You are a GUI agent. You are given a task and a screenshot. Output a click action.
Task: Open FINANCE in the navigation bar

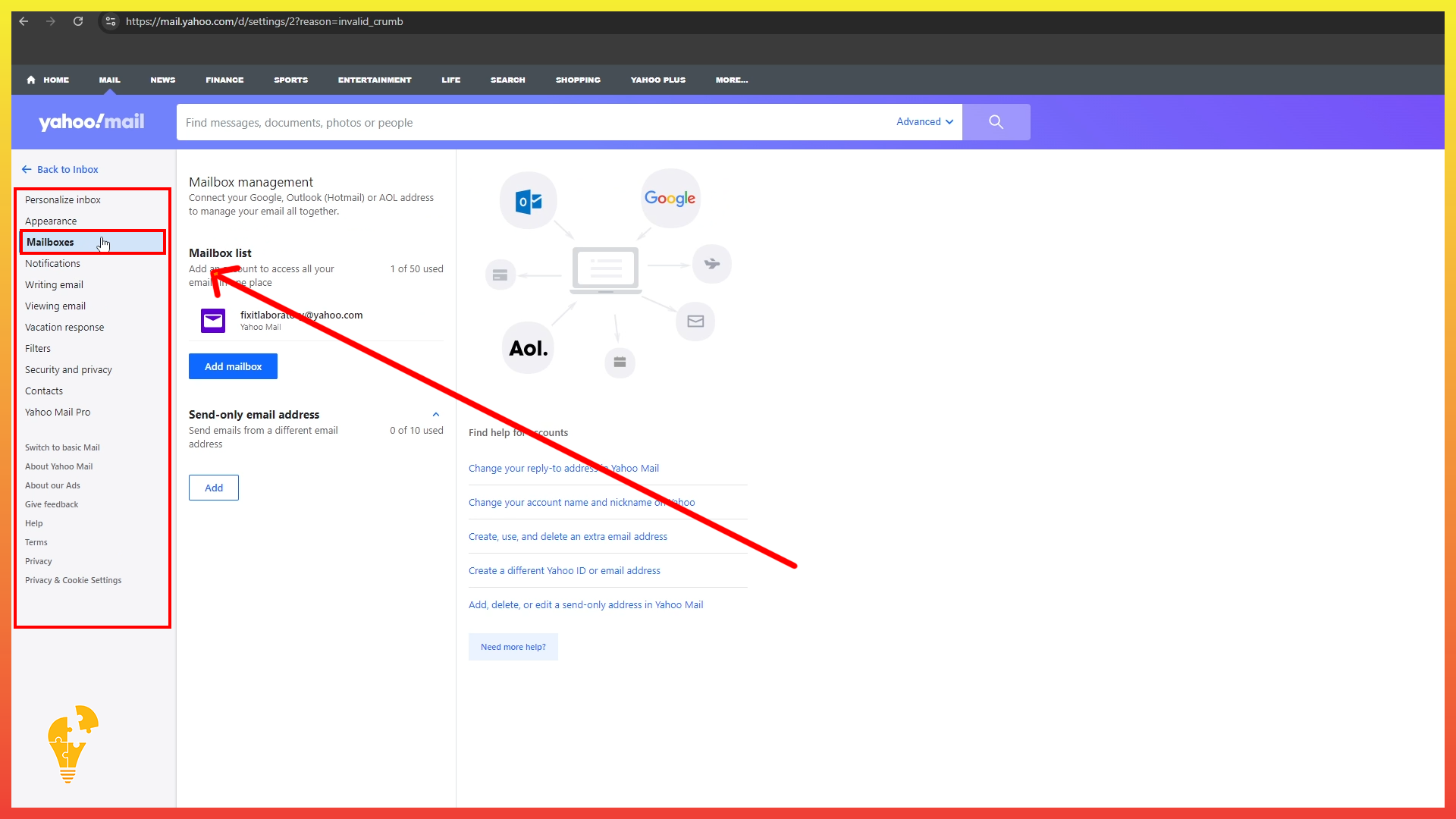[224, 80]
